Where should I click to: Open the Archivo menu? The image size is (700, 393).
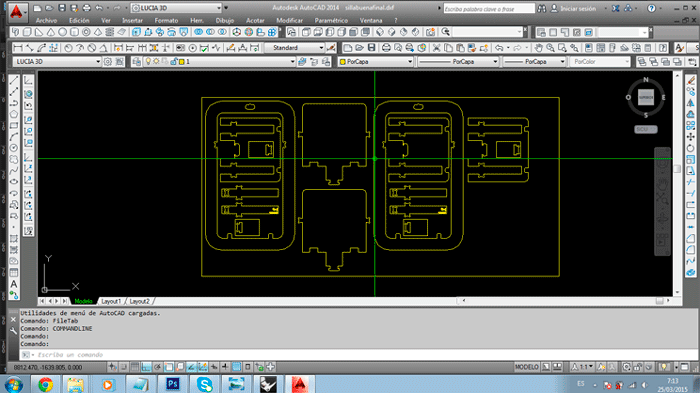[46, 21]
